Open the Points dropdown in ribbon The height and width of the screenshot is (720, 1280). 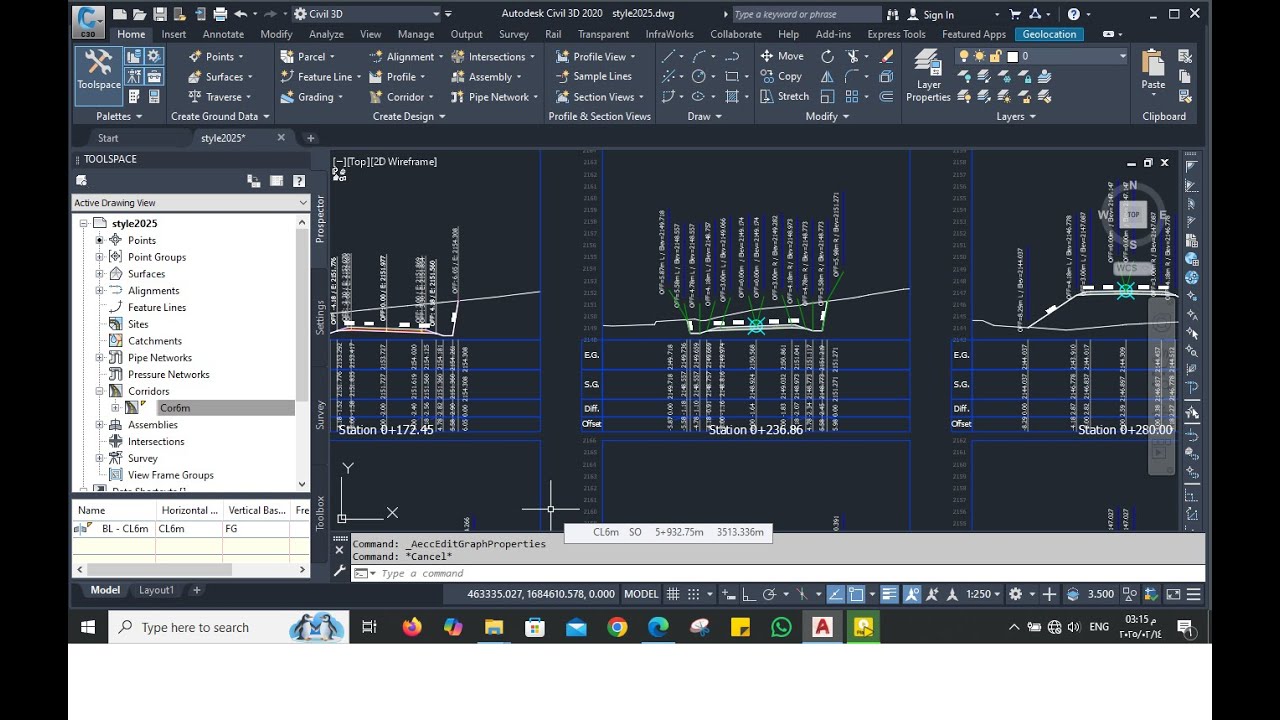216,57
